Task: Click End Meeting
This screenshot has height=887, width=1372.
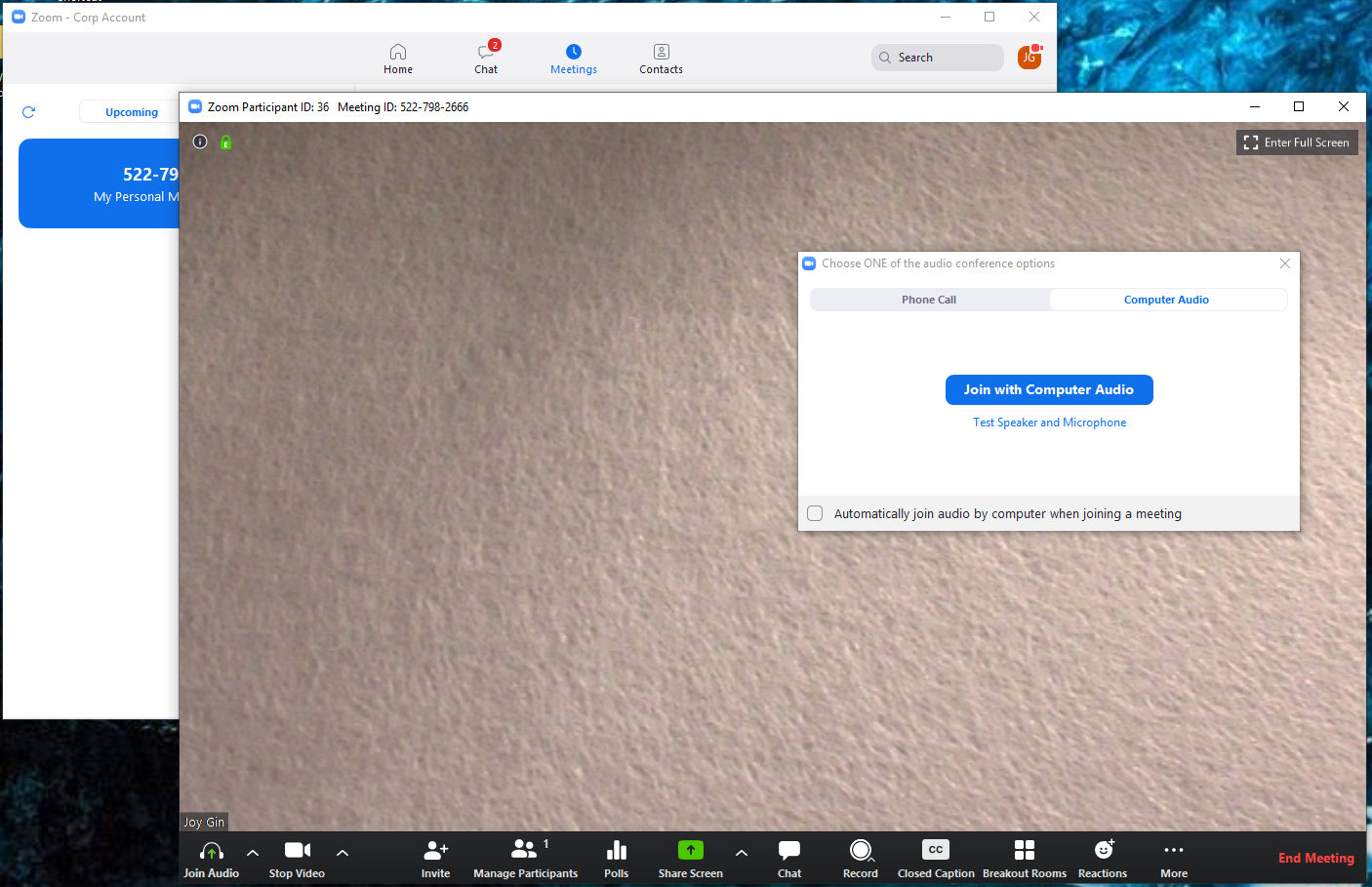Action: (1315, 858)
